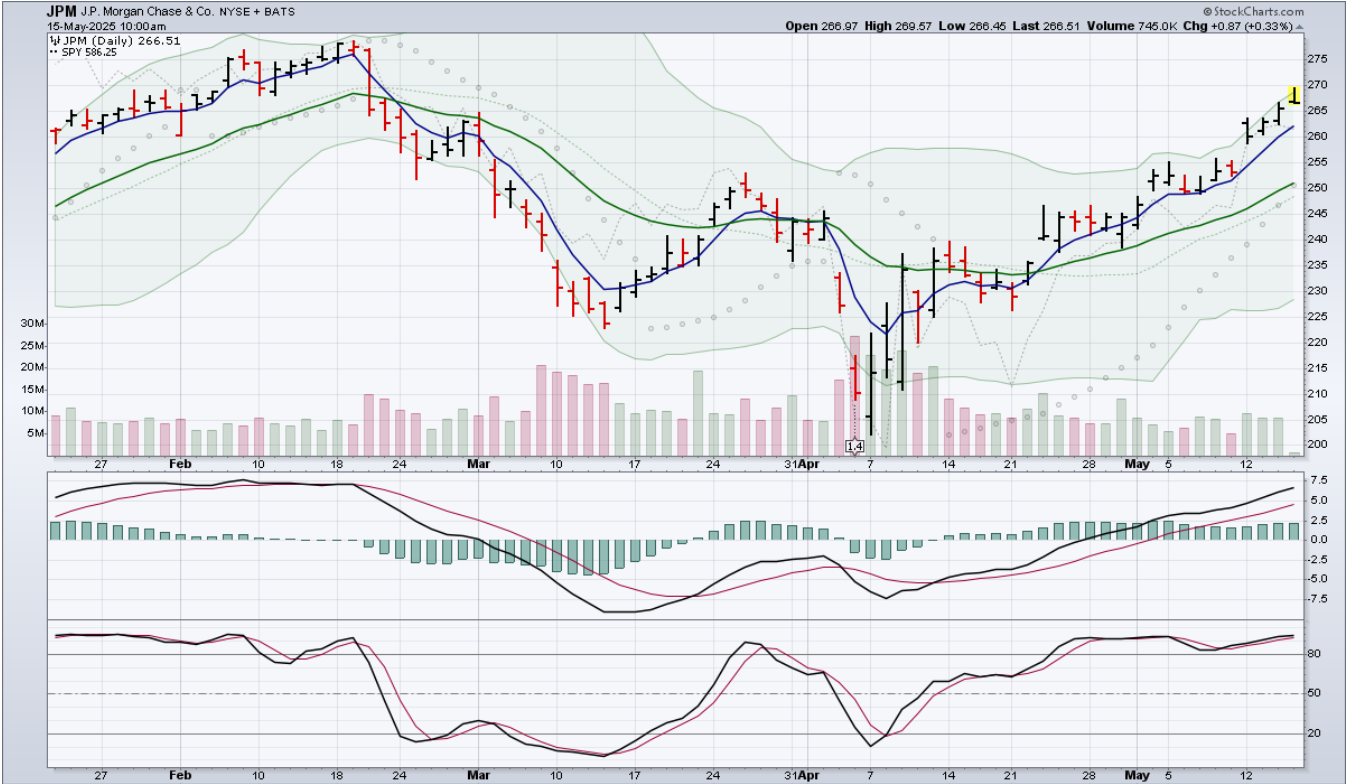This screenshot has height=784, width=1346.
Task: Click the bar-style icon before 'JPM (Daily)' legend
Action: click(54, 41)
